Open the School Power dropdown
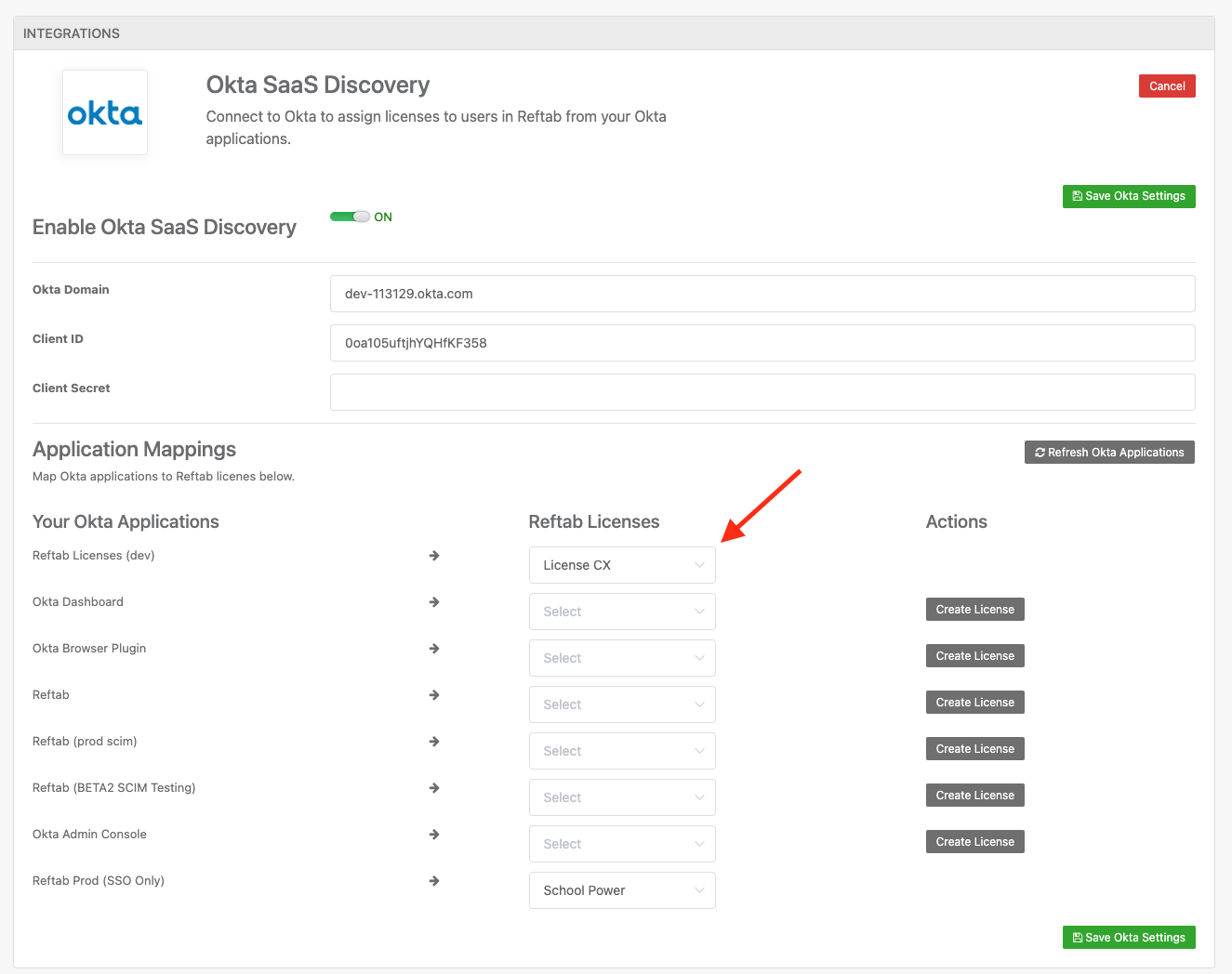The width and height of the screenshot is (1232, 974). click(x=622, y=890)
